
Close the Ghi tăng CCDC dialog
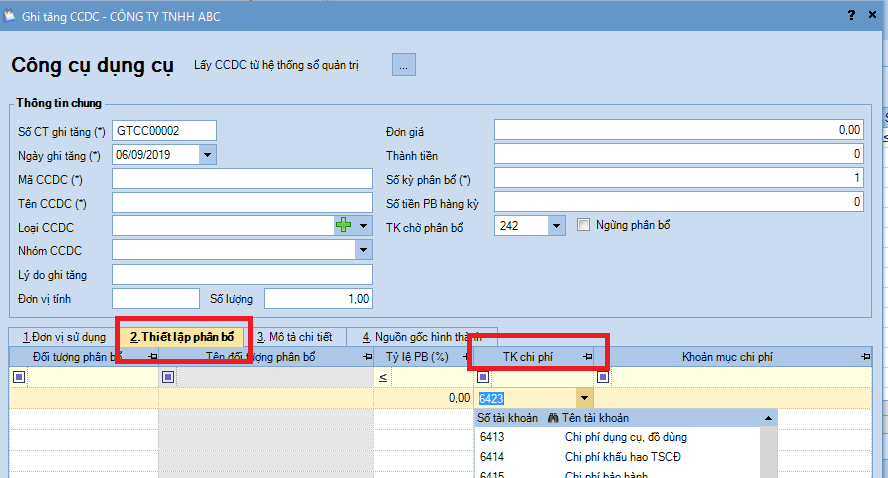click(872, 15)
